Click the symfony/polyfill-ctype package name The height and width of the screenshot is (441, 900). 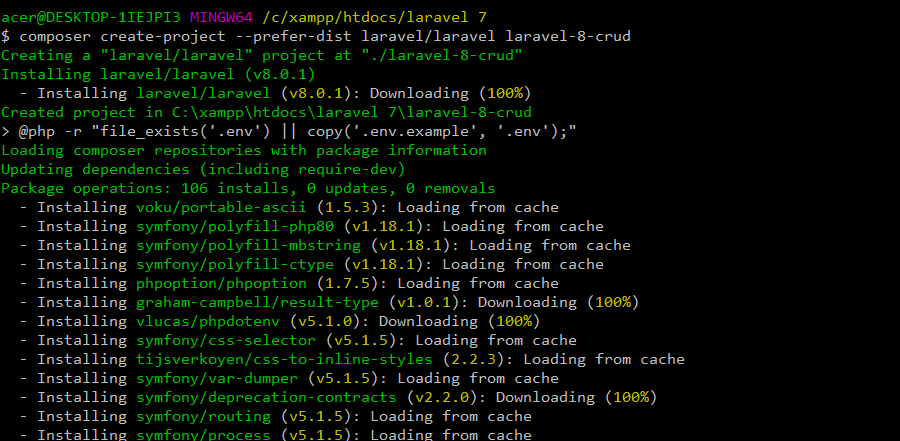click(x=235, y=264)
